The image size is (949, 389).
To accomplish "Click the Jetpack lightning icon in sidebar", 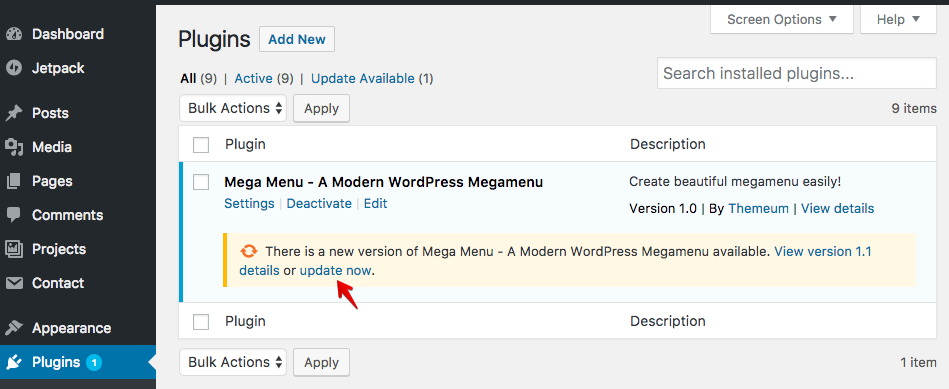I will pos(14,68).
